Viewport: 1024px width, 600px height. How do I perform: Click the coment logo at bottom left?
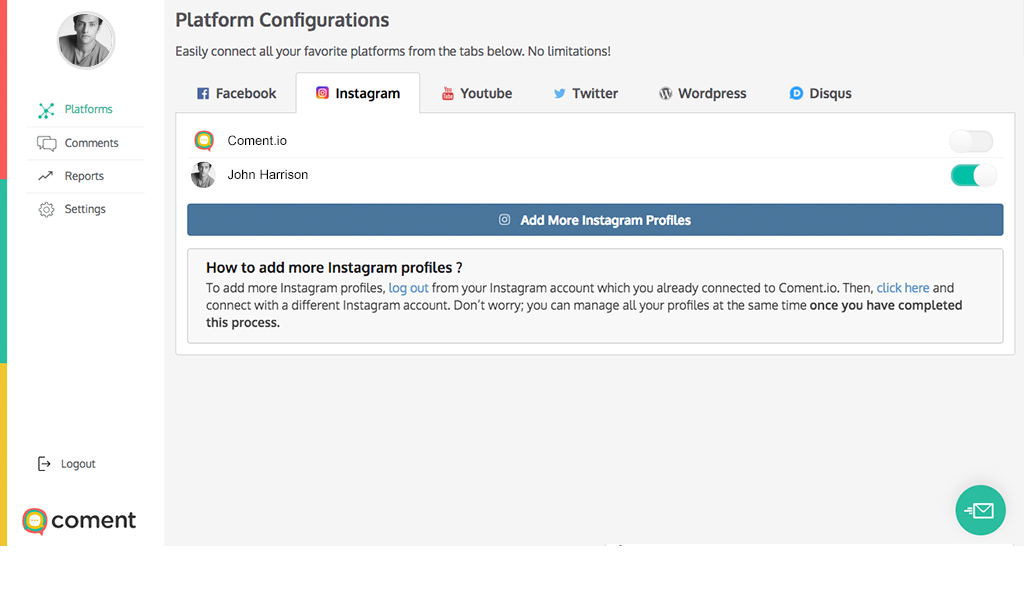point(79,521)
